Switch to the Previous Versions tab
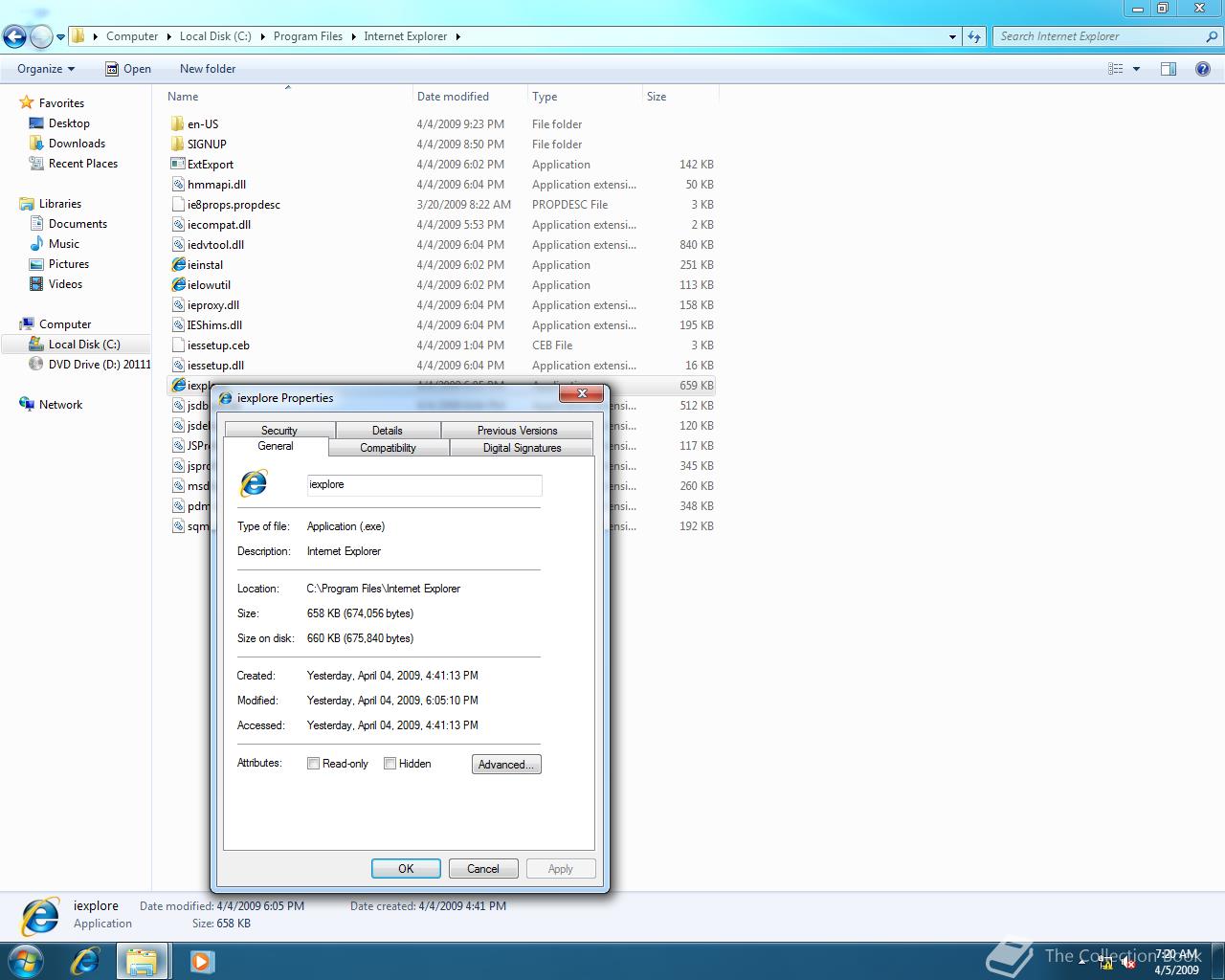 point(517,431)
